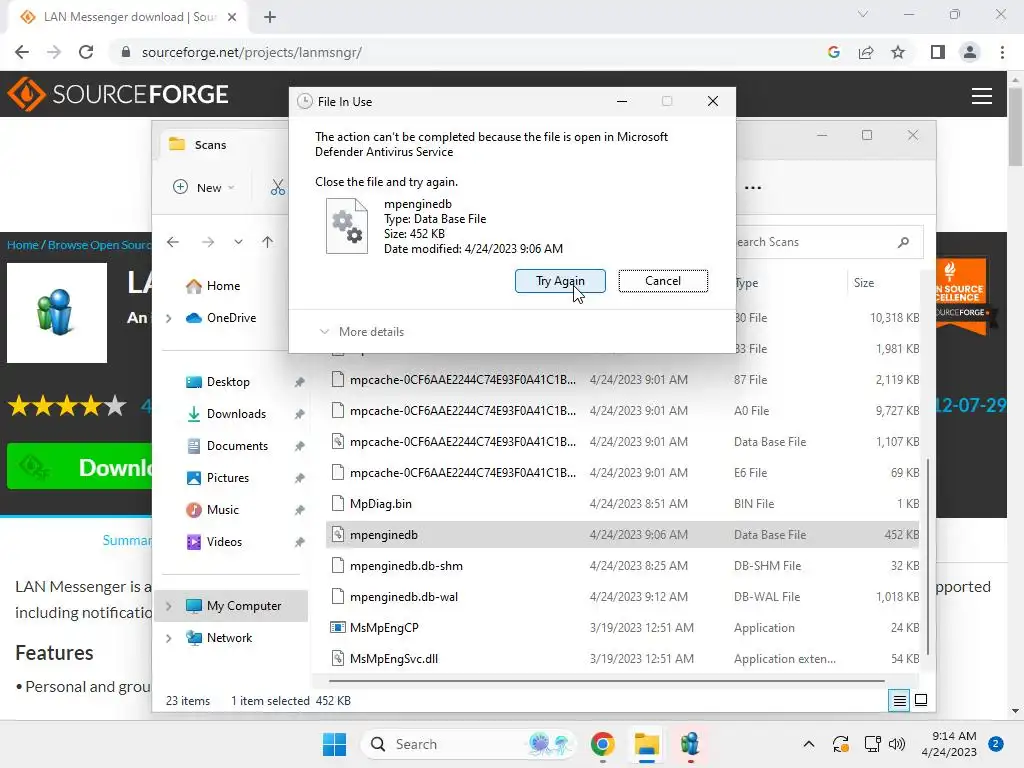Click LAN Messenger project icon thumbnail

[x=57, y=313]
